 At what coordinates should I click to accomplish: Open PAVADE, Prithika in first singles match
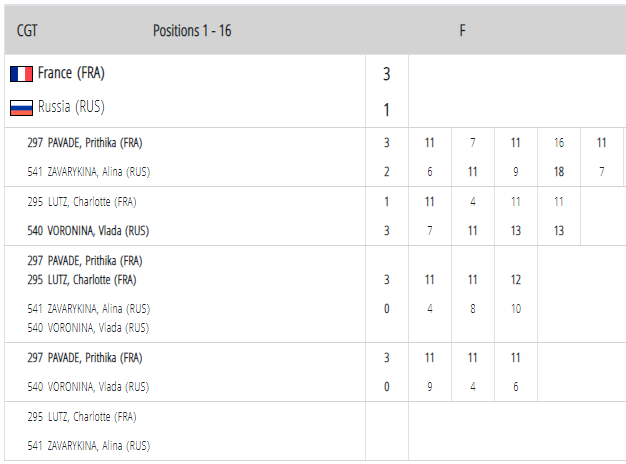pos(85,143)
